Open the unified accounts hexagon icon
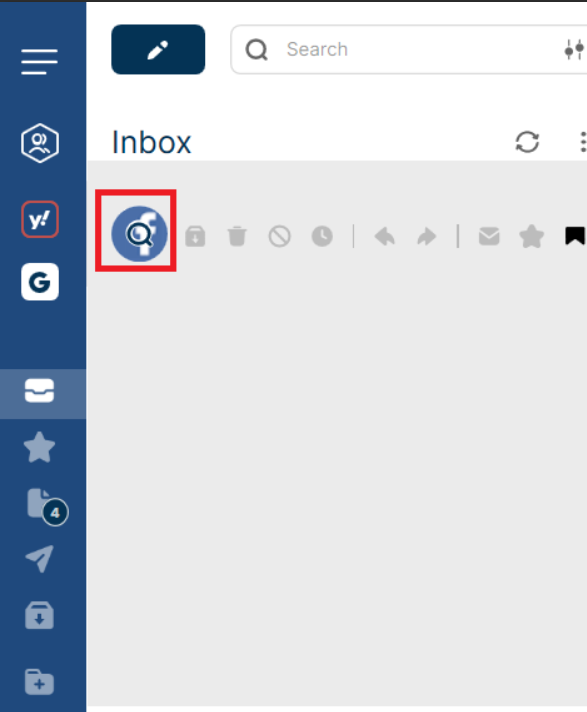This screenshot has height=712, width=587. point(40,143)
